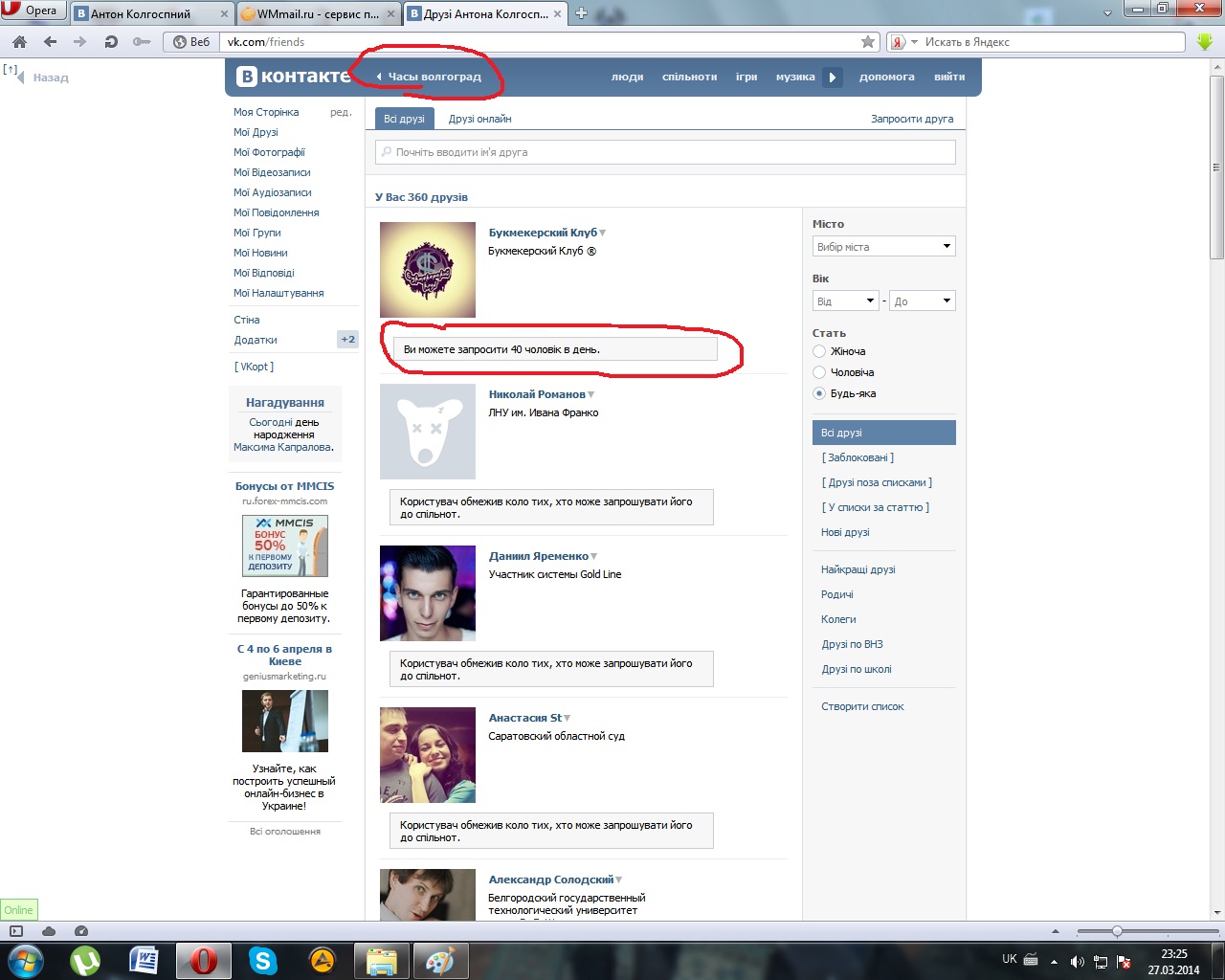Click the Назад back-to-top link
The width and height of the screenshot is (1225, 980).
[x=51, y=78]
